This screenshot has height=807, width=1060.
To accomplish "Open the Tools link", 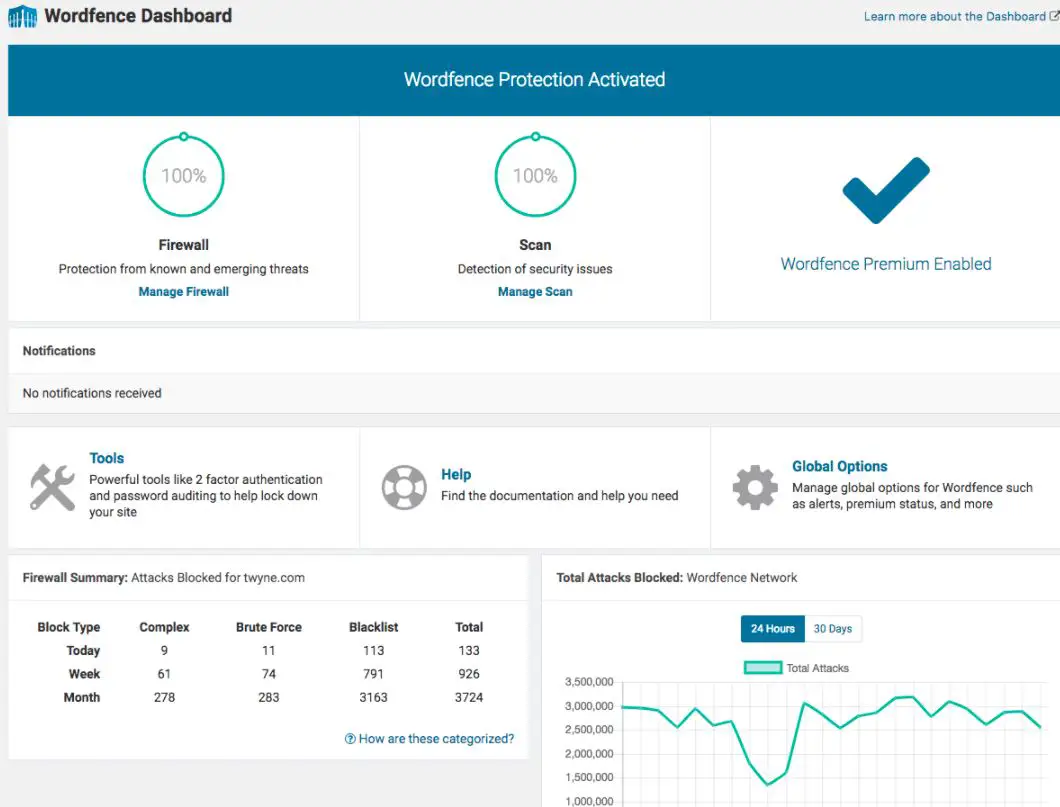I will 107,458.
